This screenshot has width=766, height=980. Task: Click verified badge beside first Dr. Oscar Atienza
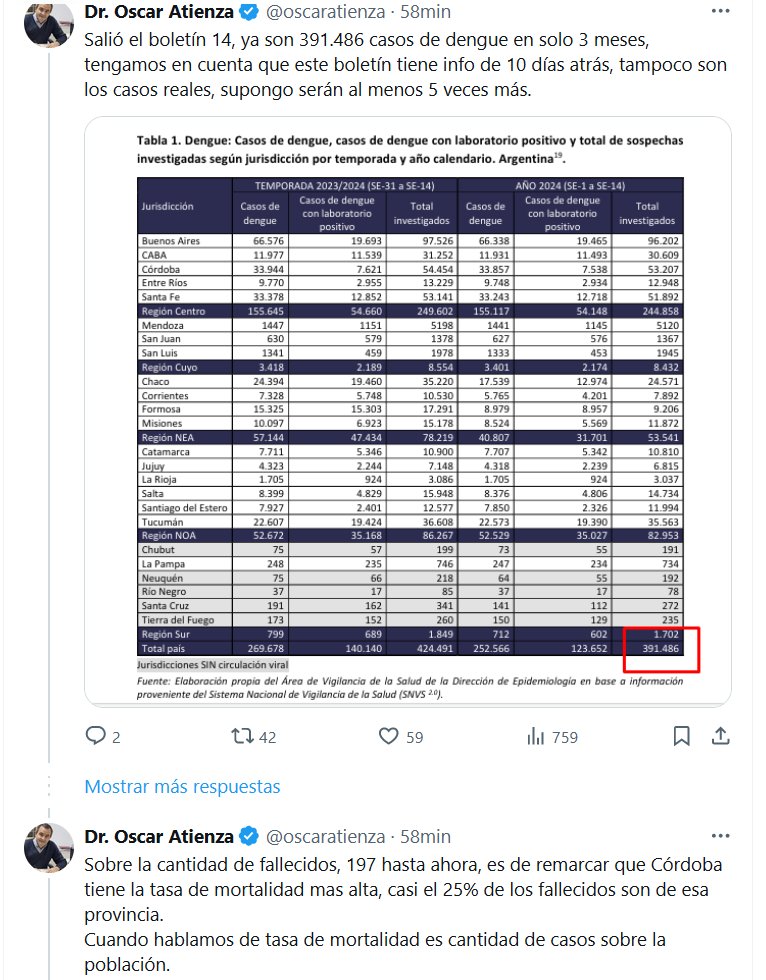[250, 13]
